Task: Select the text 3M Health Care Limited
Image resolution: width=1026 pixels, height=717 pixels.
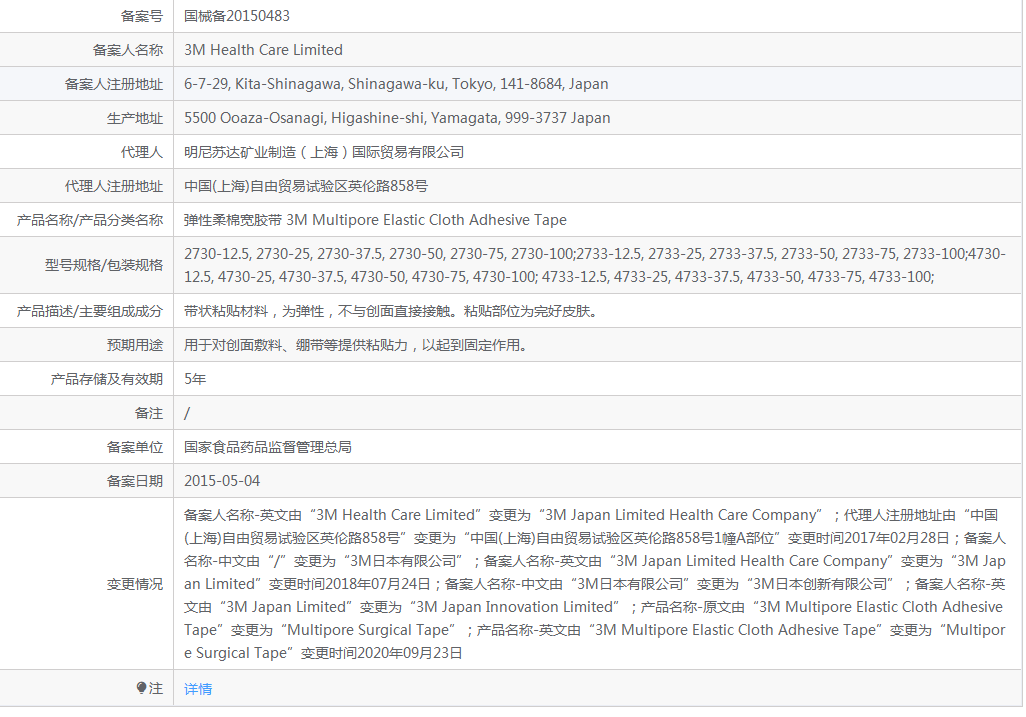Action: click(263, 50)
